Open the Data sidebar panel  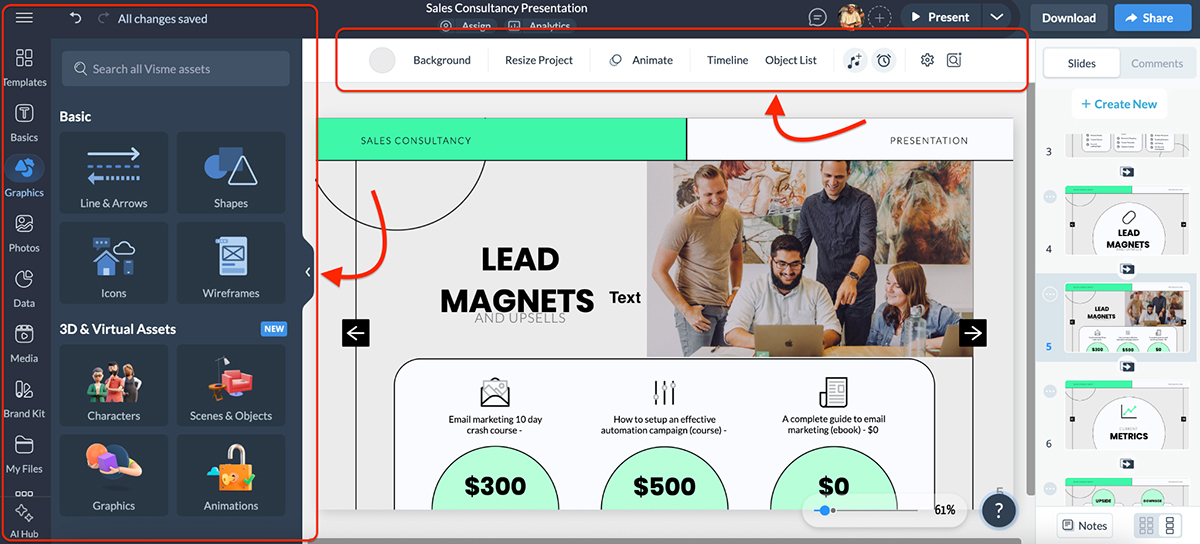point(24,287)
